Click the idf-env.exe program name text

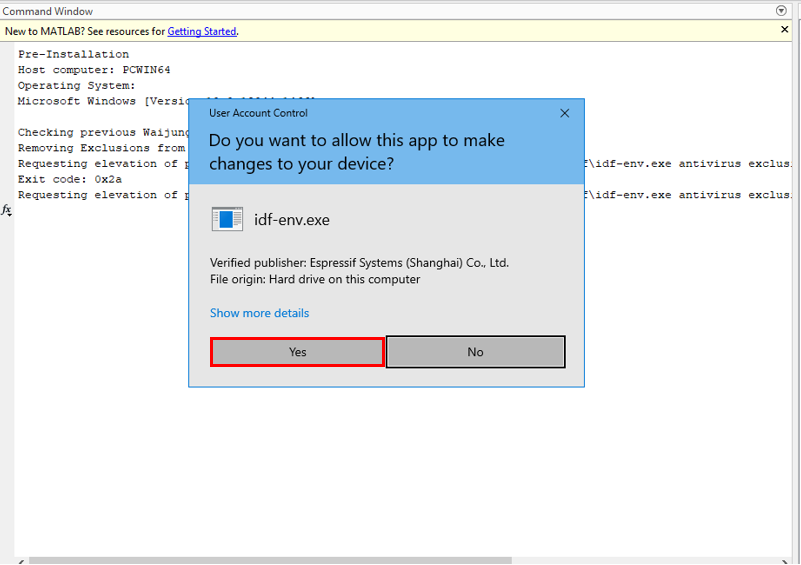tap(292, 220)
